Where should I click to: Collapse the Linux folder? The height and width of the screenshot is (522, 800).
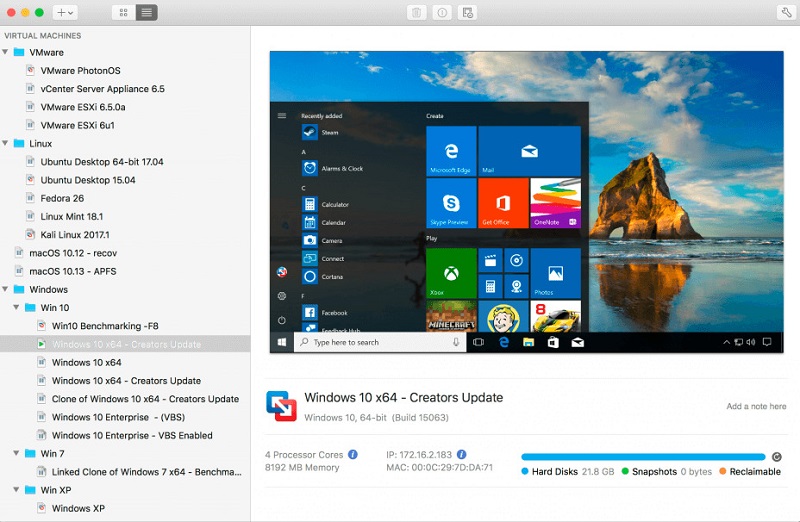click(5, 143)
